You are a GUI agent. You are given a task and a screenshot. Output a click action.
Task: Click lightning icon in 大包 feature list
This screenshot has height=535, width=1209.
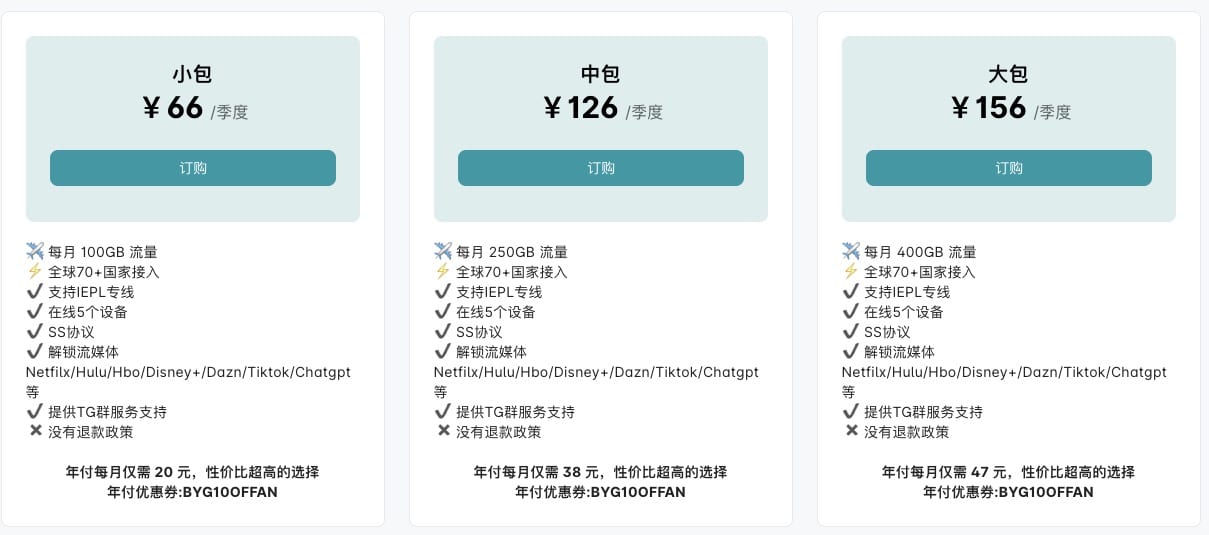[851, 271]
